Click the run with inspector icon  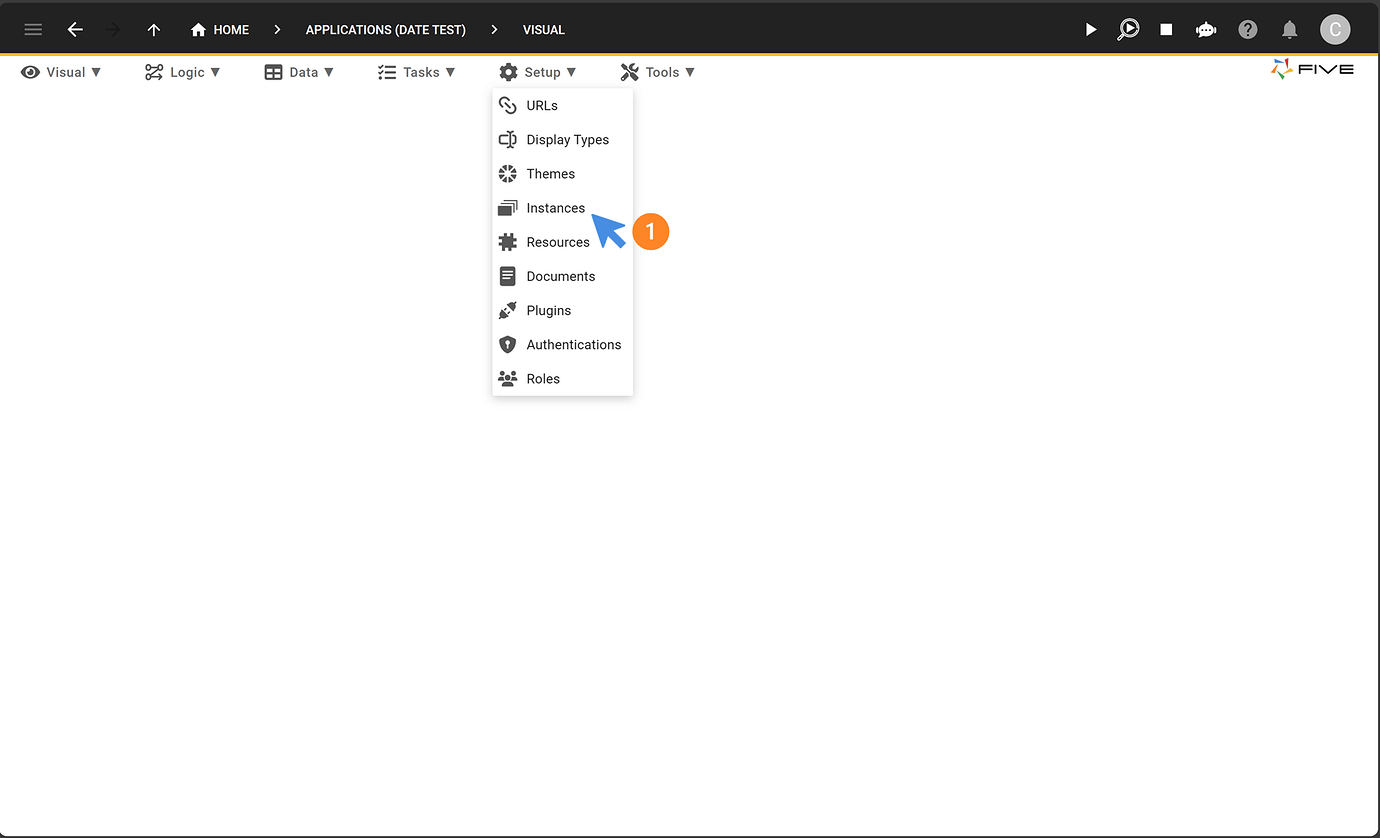coord(1128,30)
